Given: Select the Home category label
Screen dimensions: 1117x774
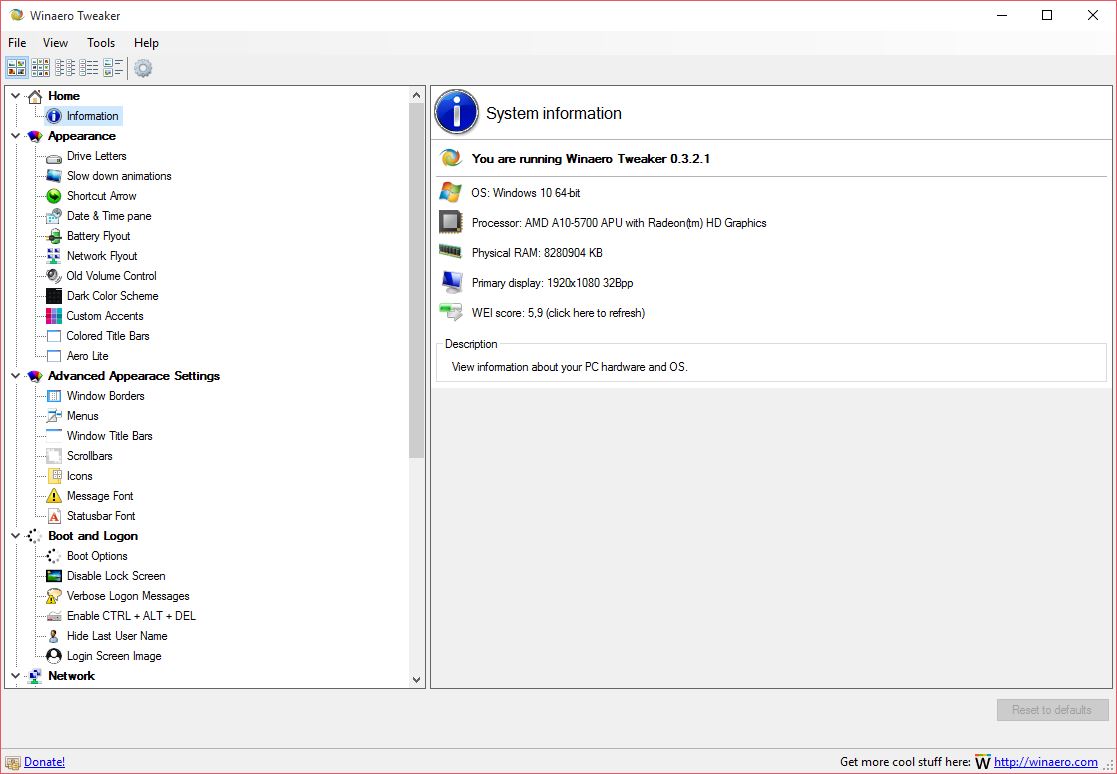Looking at the screenshot, I should point(64,95).
